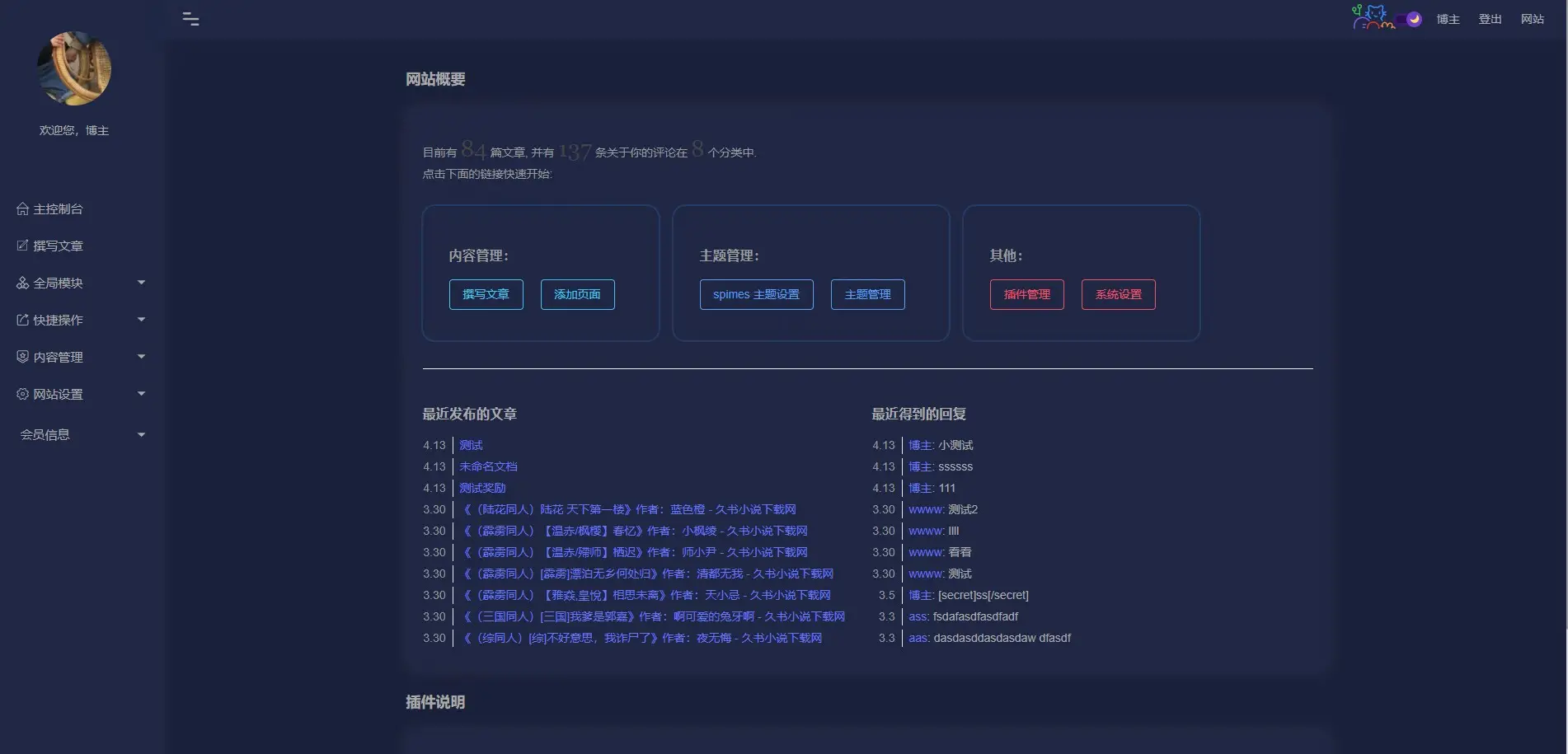The width and height of the screenshot is (1568, 754).
Task: Open the article link 测试奖励
Action: [481, 488]
